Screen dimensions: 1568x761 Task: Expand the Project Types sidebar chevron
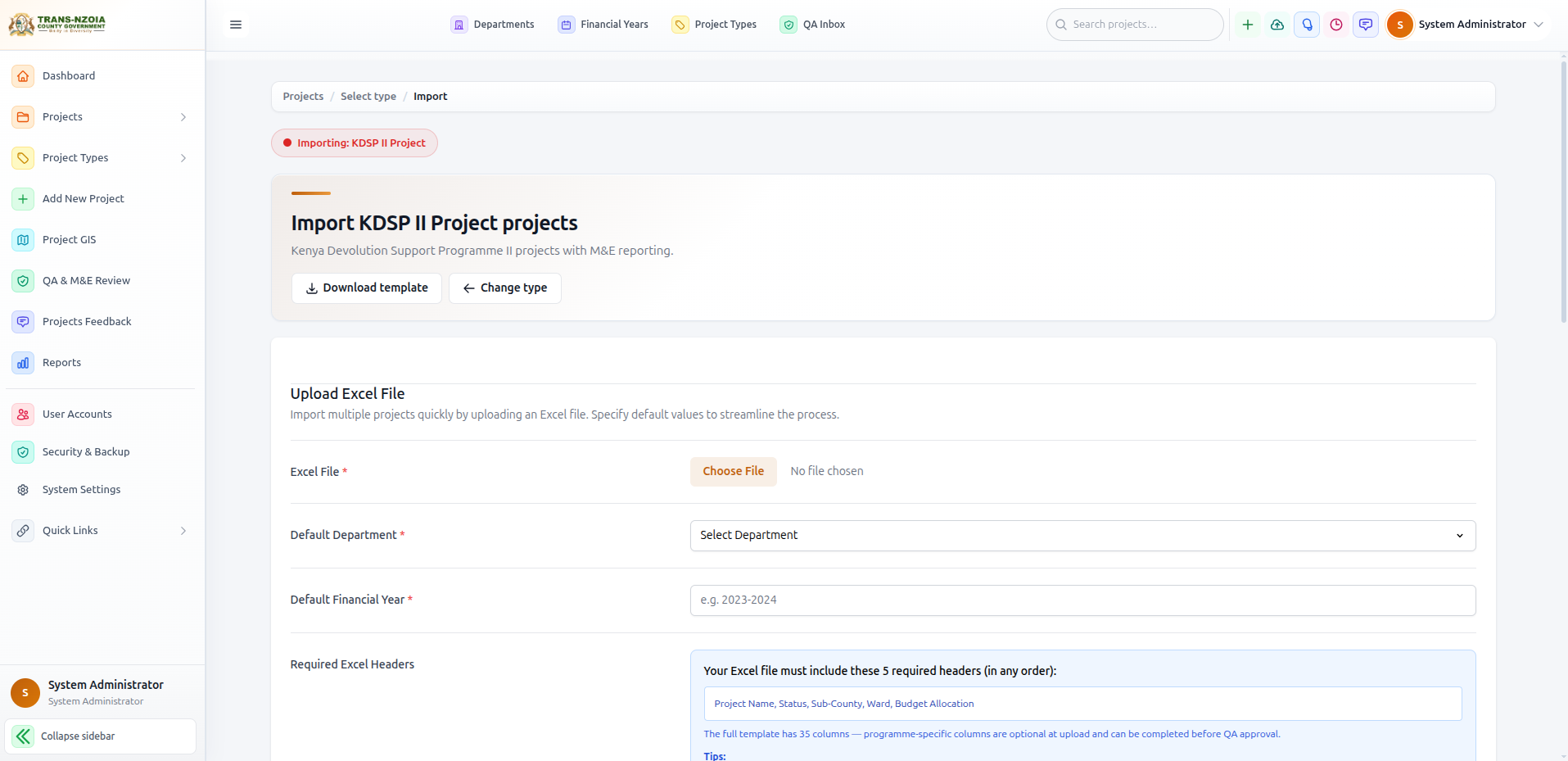(x=183, y=158)
